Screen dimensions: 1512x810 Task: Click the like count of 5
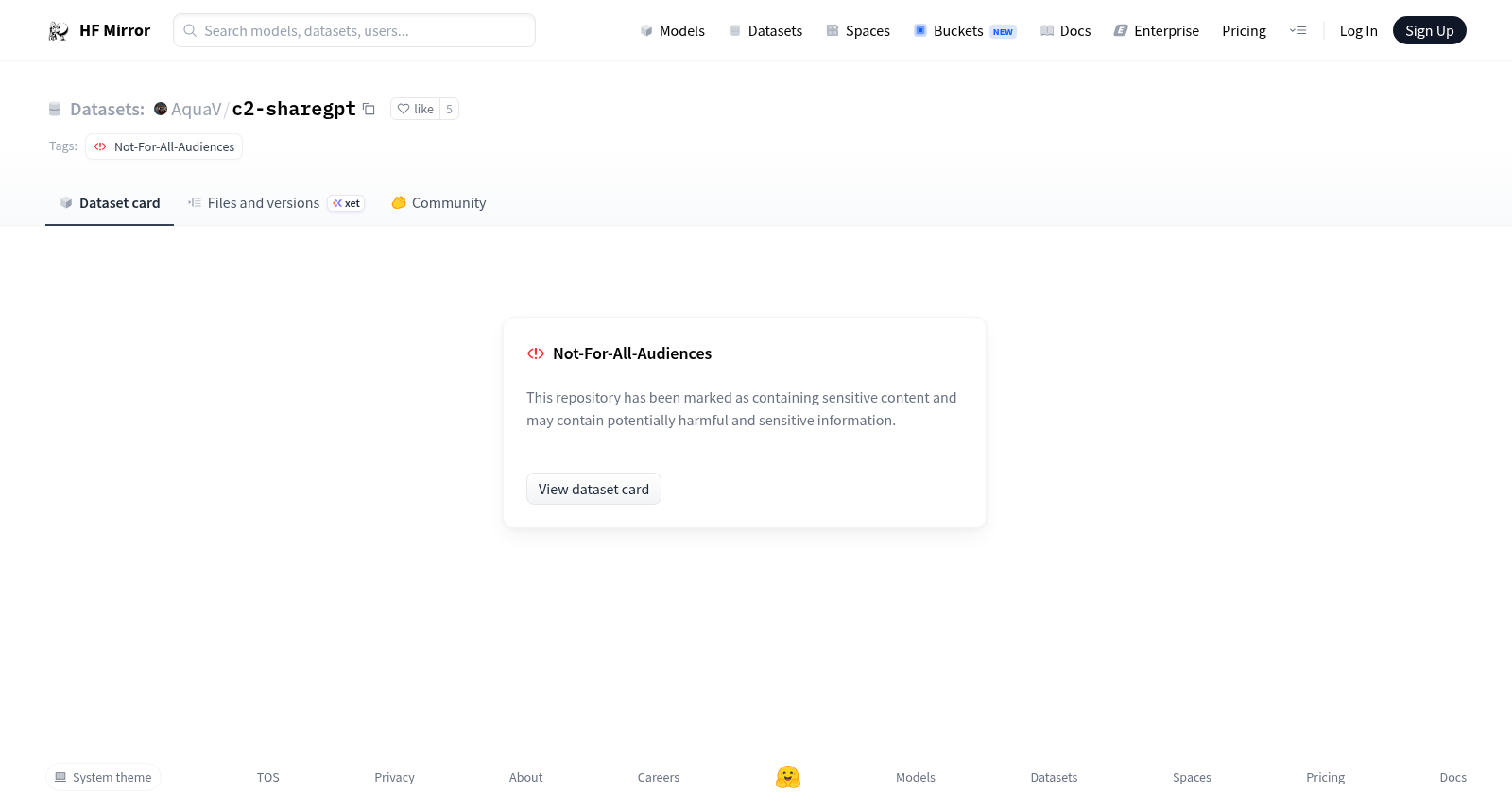click(449, 109)
